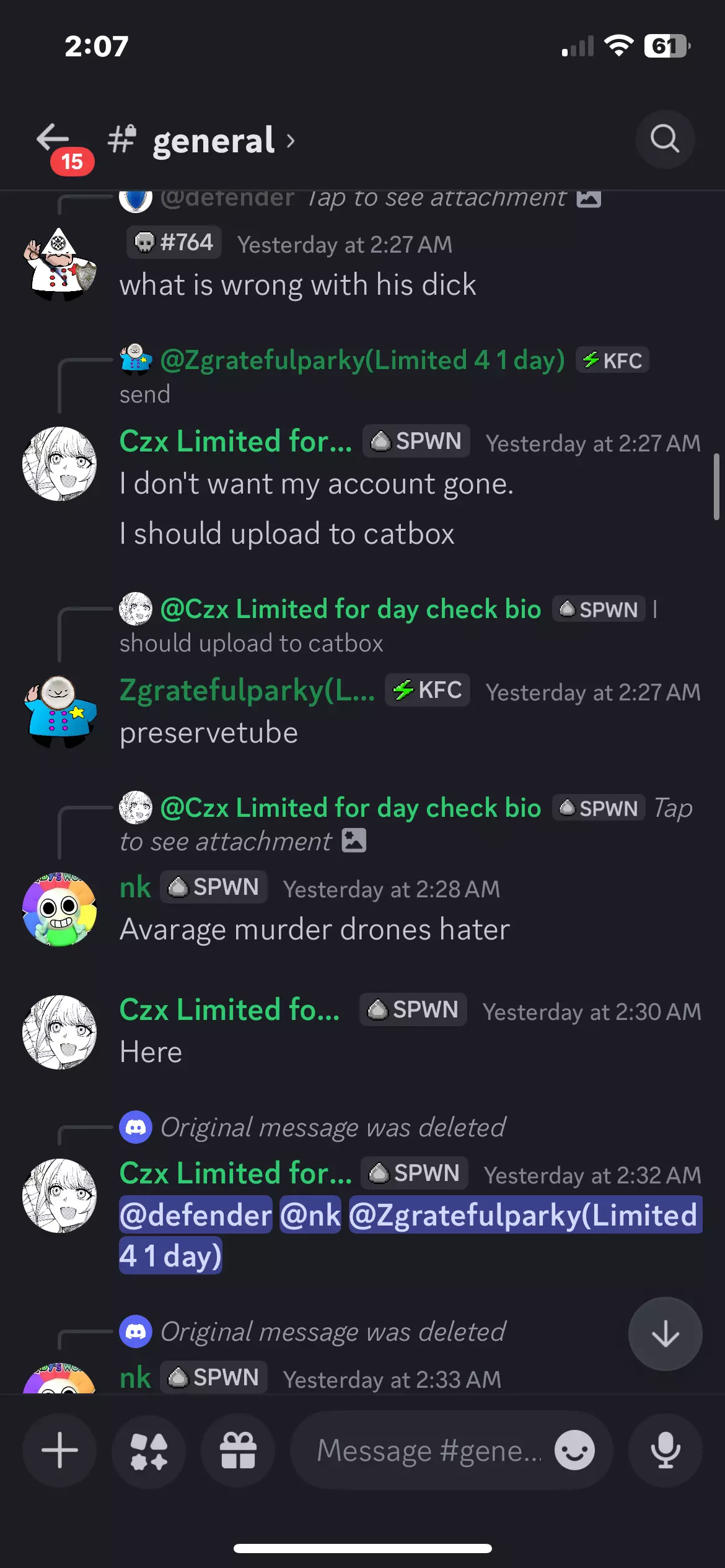Image resolution: width=725 pixels, height=1568 pixels.
Task: Open Zgratefulparky's avatar by preservetube message
Action: tap(59, 712)
